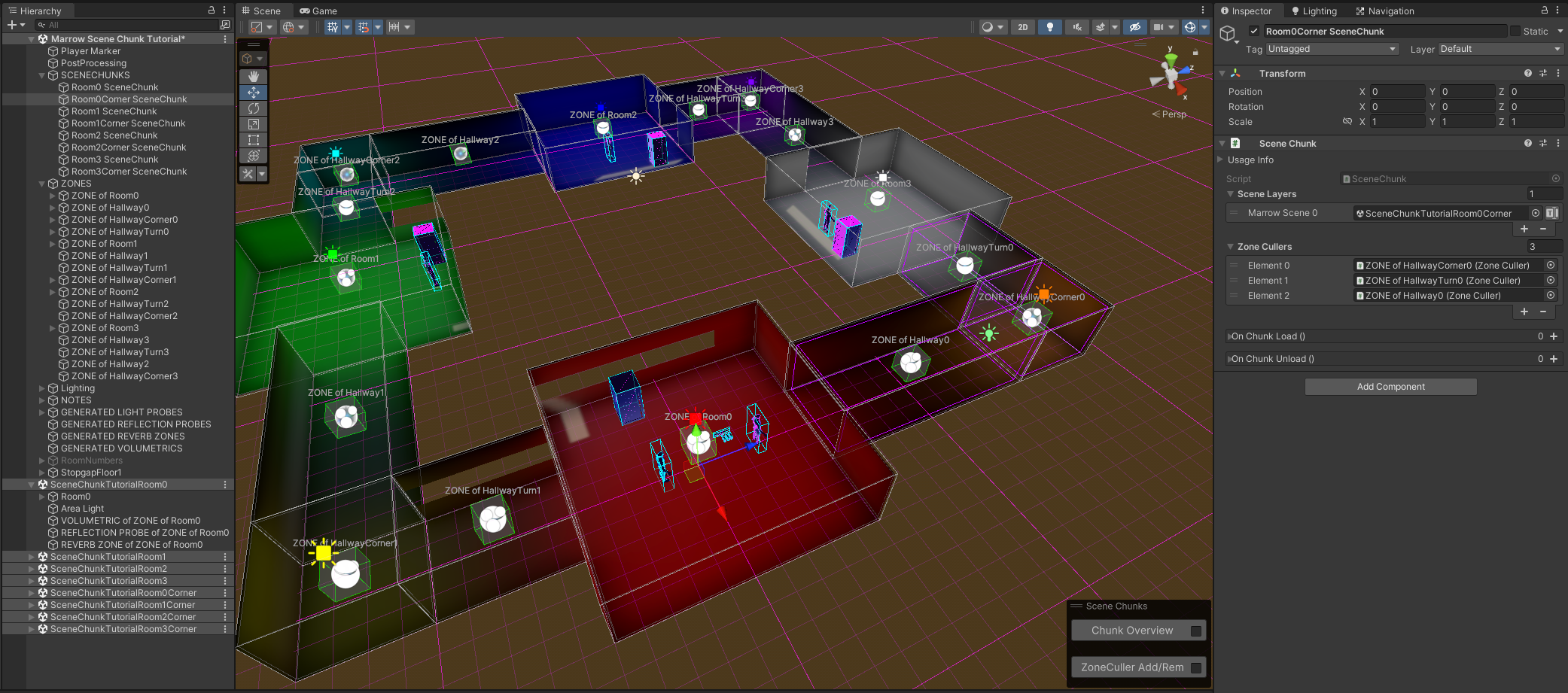Enable the Static checkbox
The image size is (1568, 693).
[1515, 31]
